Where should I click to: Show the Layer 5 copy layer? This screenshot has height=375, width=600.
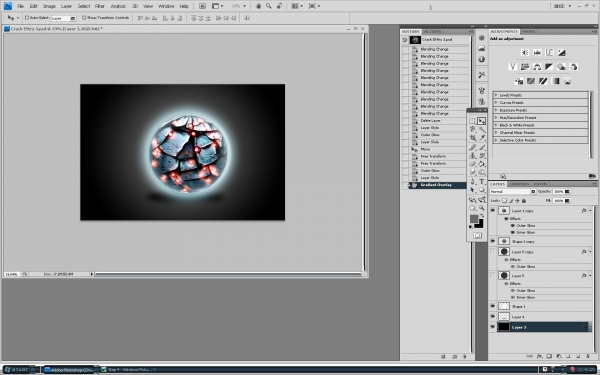(493, 251)
